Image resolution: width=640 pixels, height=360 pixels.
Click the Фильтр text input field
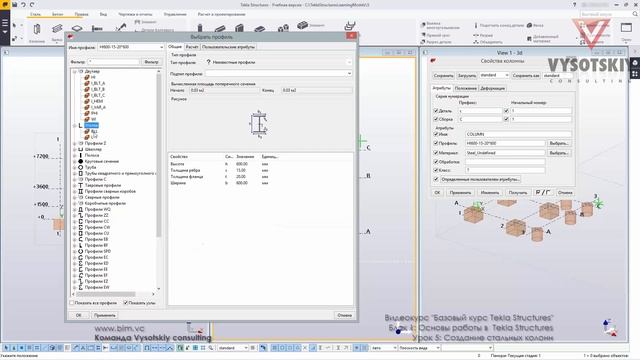pos(113,62)
